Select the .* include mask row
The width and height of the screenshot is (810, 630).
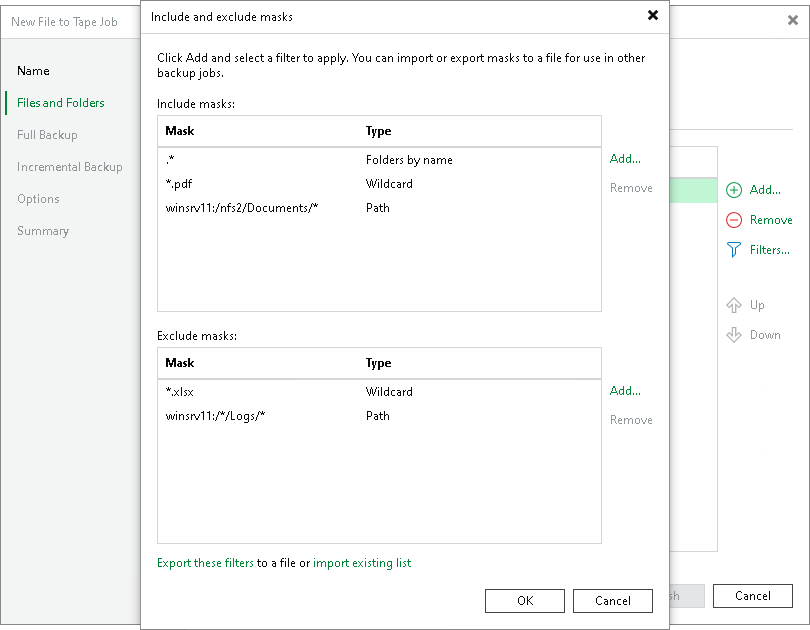click(x=379, y=160)
